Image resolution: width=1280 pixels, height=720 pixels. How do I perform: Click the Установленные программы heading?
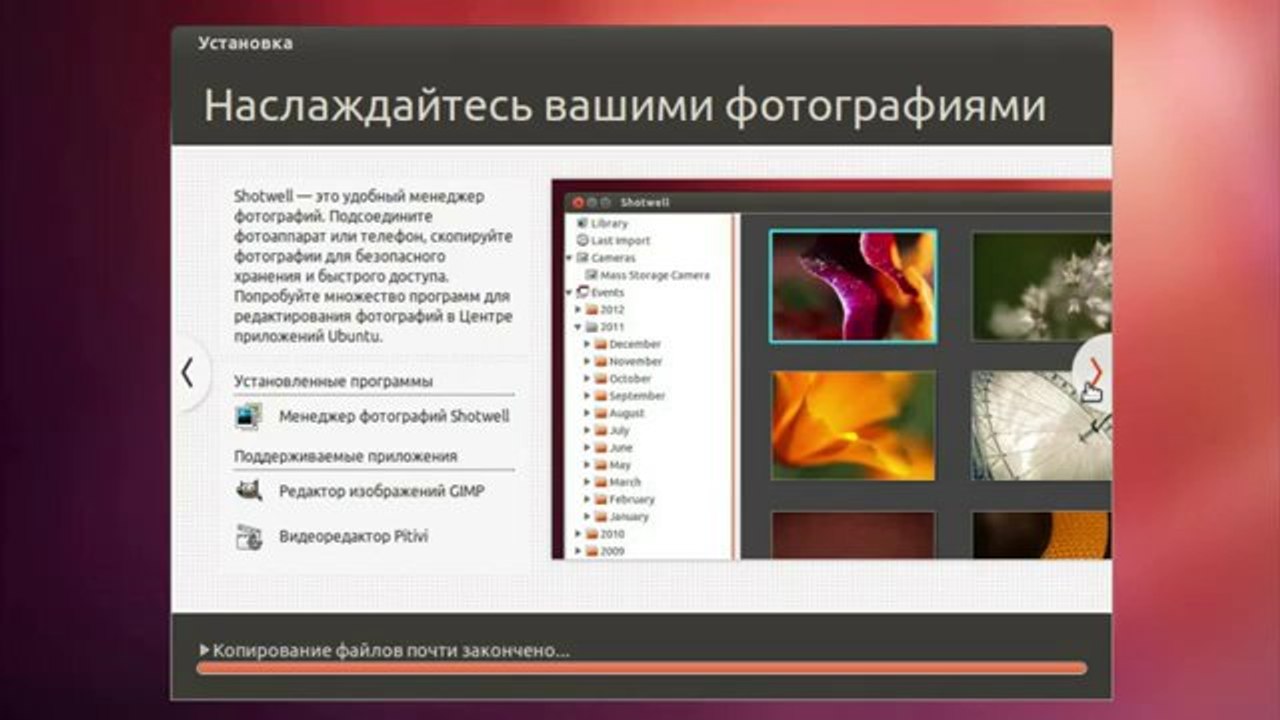(x=333, y=381)
